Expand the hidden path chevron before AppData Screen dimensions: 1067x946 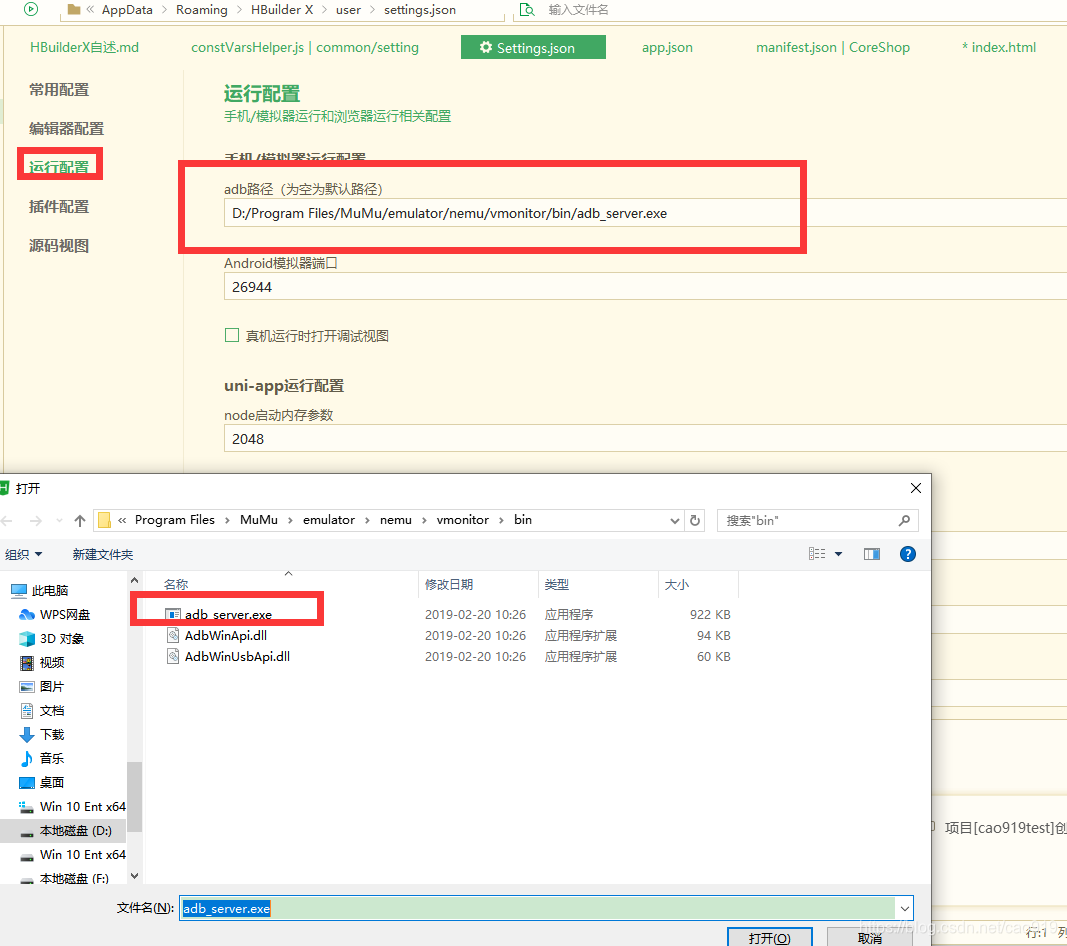(90, 10)
